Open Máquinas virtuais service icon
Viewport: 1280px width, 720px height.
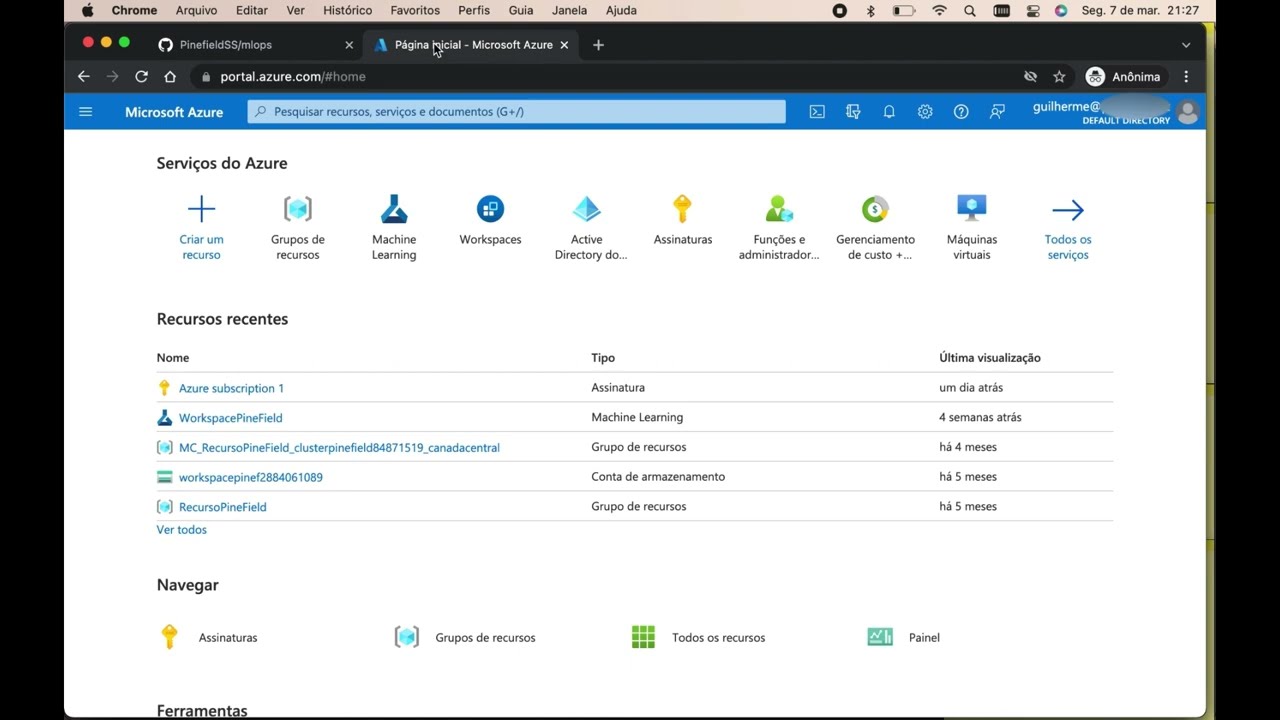(x=972, y=209)
